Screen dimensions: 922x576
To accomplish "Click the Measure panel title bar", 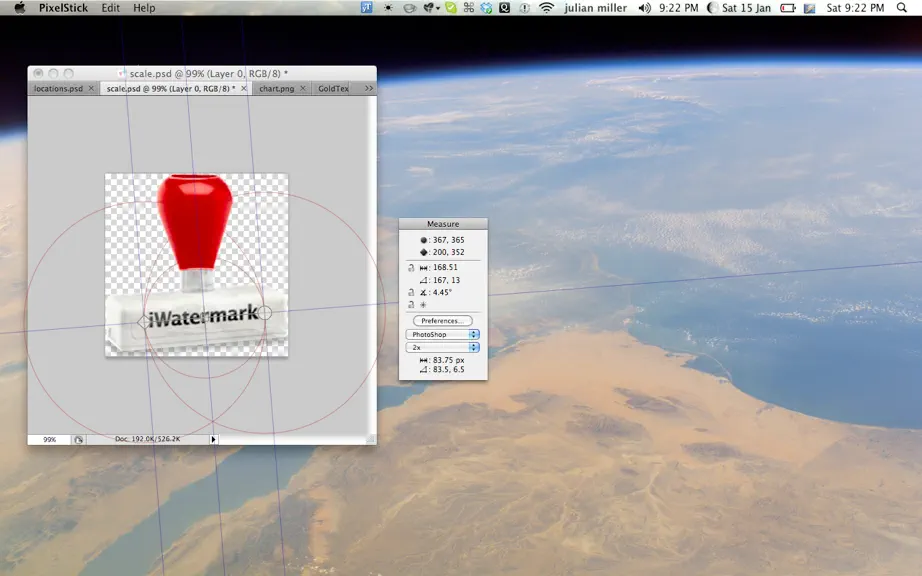I will tap(443, 223).
